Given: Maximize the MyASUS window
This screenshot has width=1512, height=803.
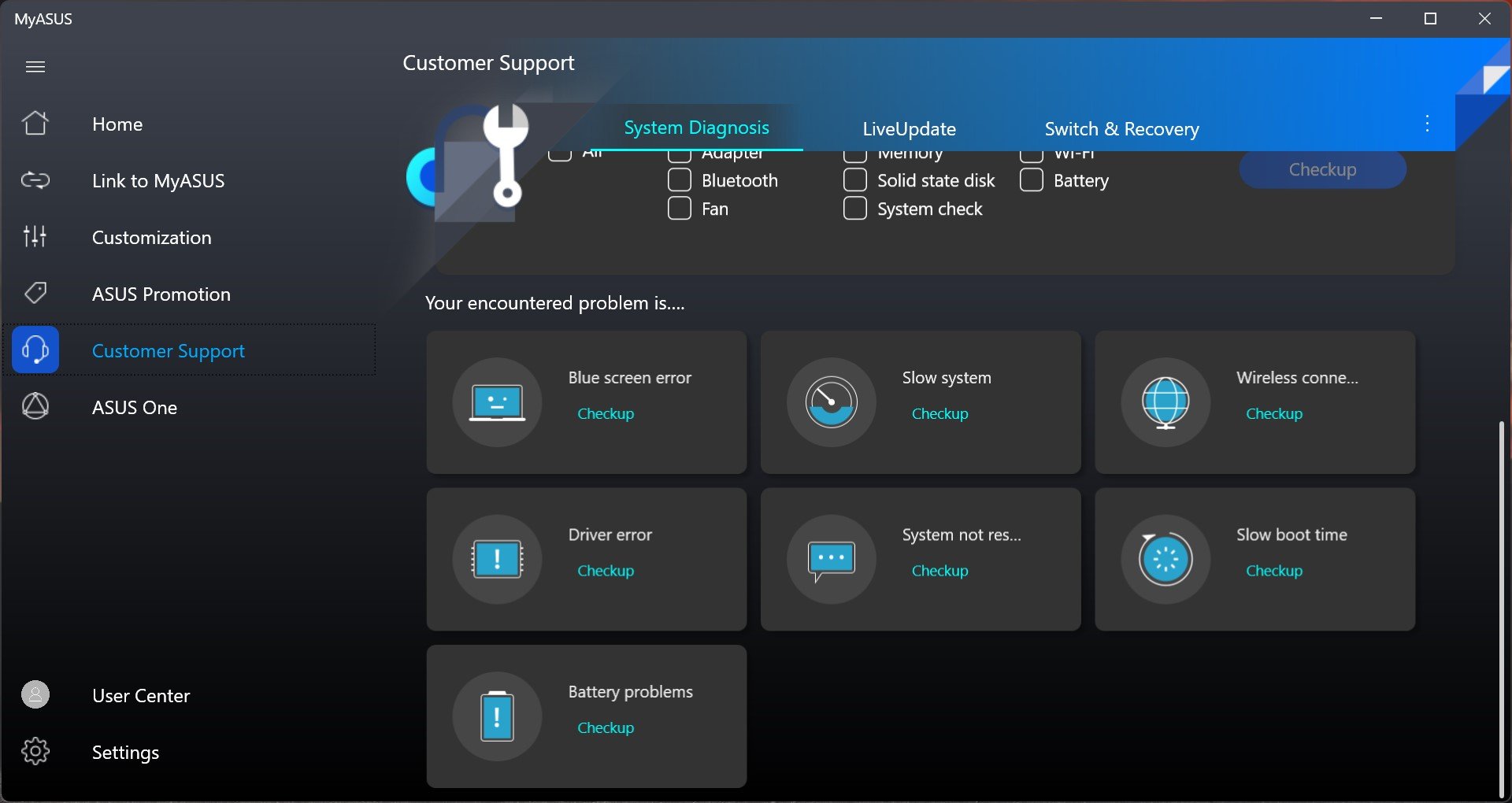Looking at the screenshot, I should (1430, 18).
